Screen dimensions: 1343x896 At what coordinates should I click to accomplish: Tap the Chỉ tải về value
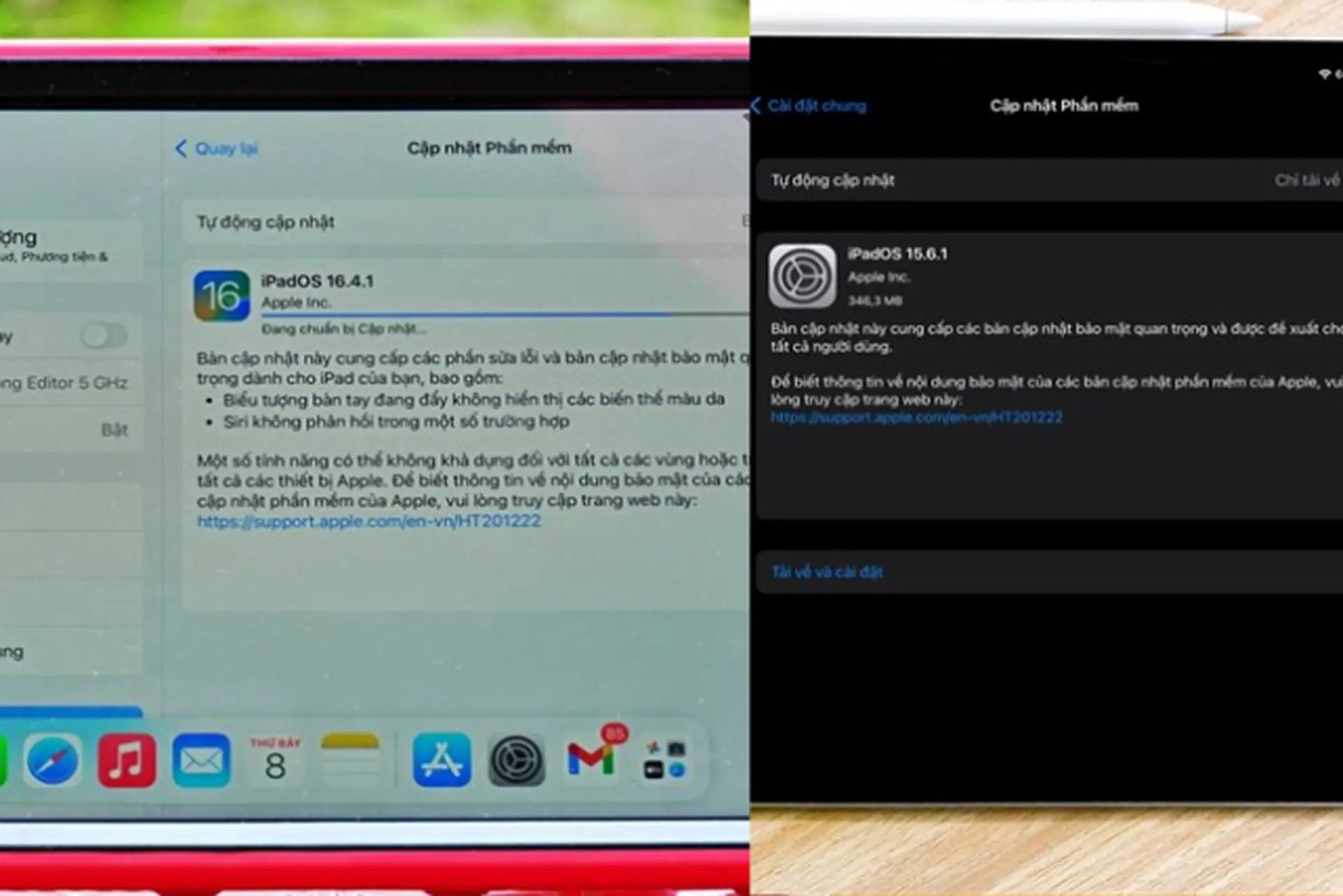(1307, 180)
